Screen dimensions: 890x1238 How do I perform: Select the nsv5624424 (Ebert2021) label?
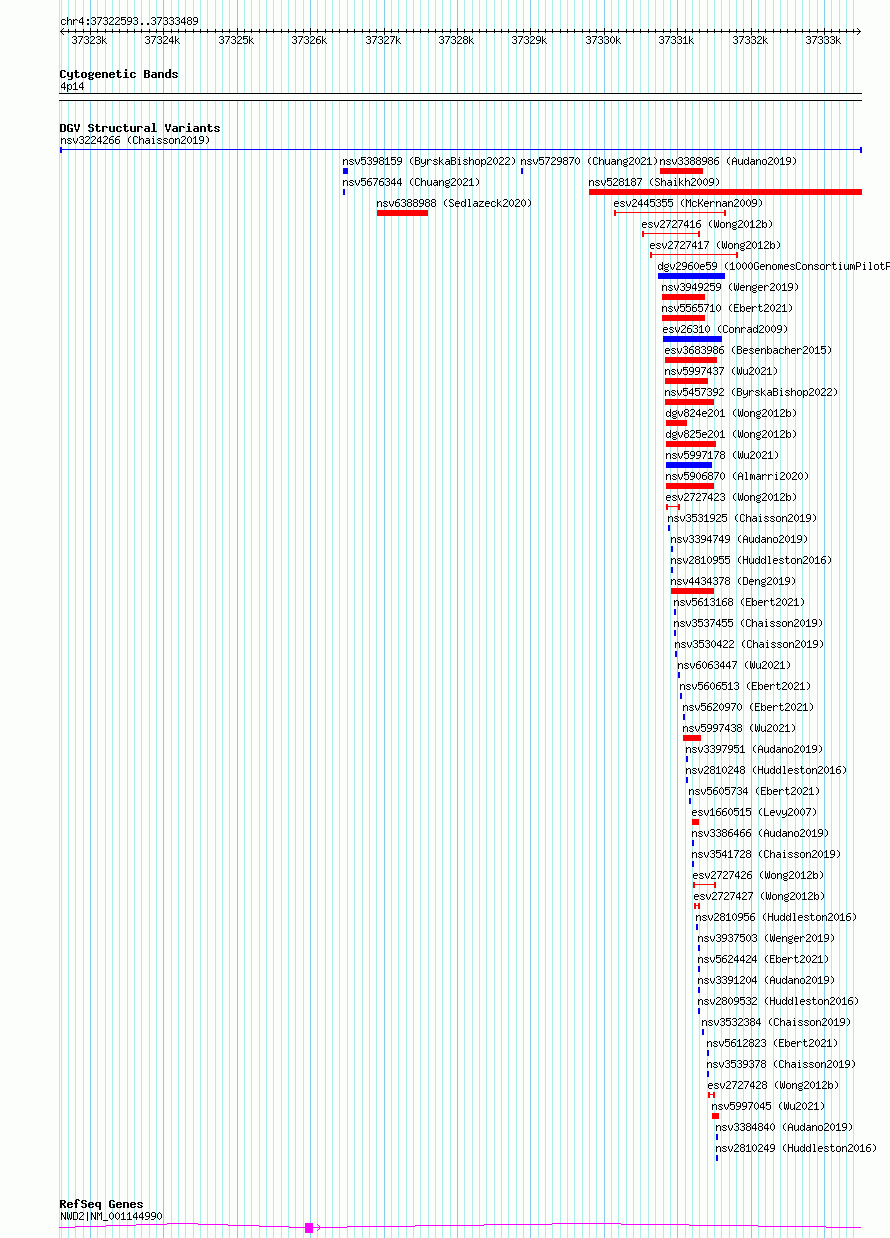coord(763,959)
